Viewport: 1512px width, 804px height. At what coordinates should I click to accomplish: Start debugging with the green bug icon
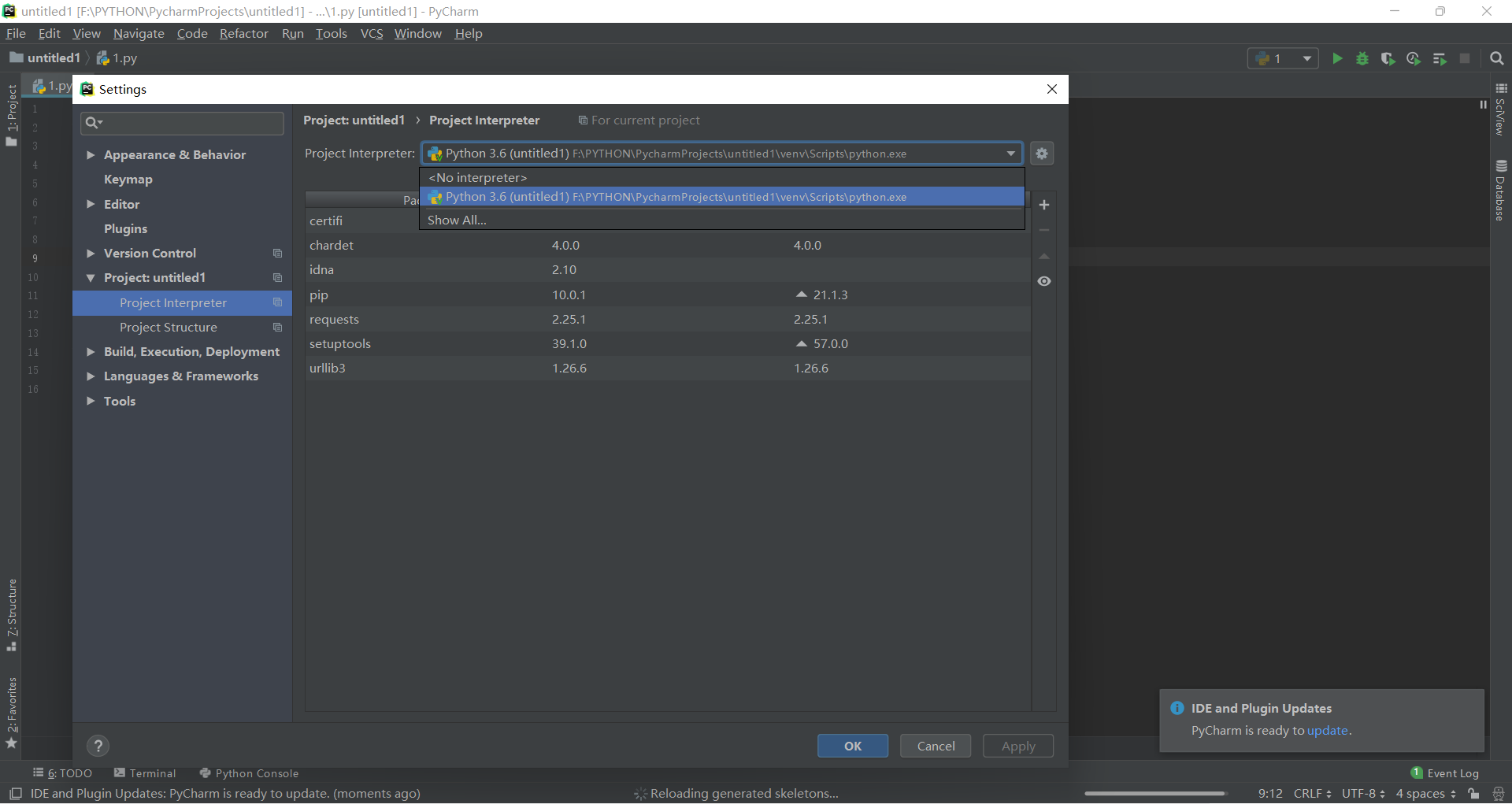pyautogui.click(x=1362, y=58)
